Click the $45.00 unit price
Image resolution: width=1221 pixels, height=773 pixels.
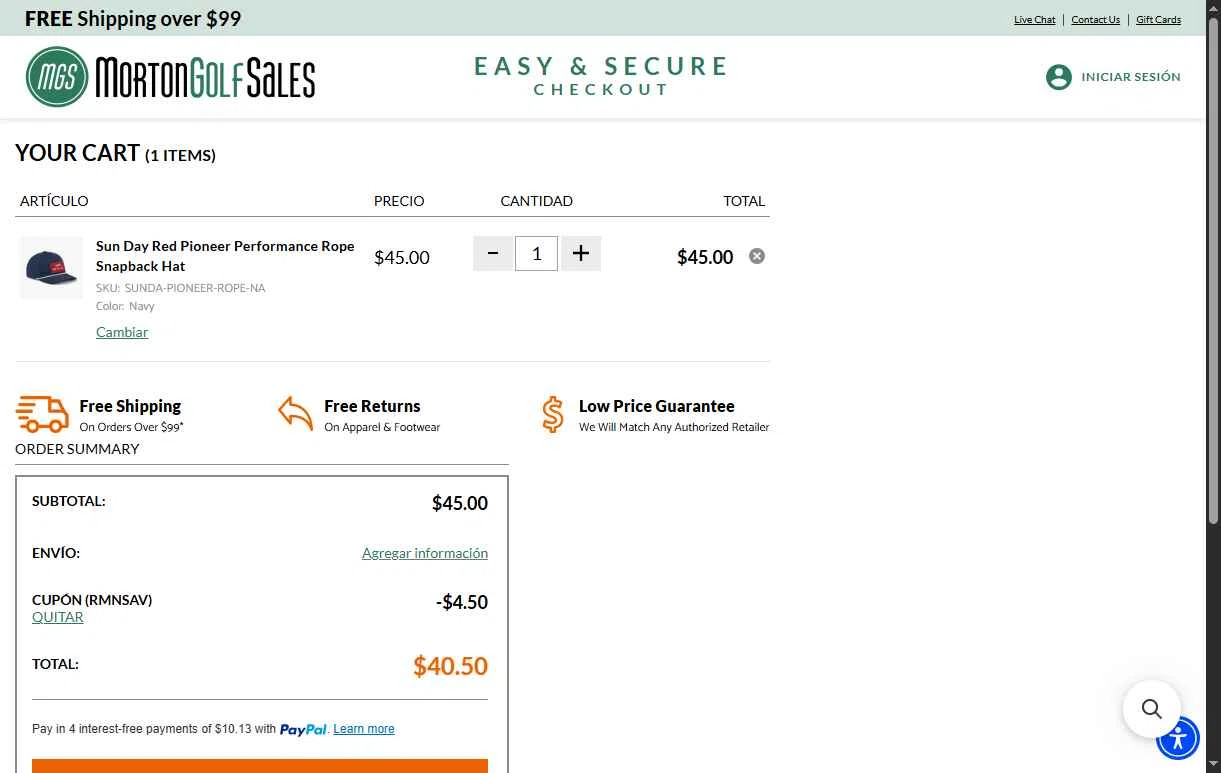tap(402, 257)
